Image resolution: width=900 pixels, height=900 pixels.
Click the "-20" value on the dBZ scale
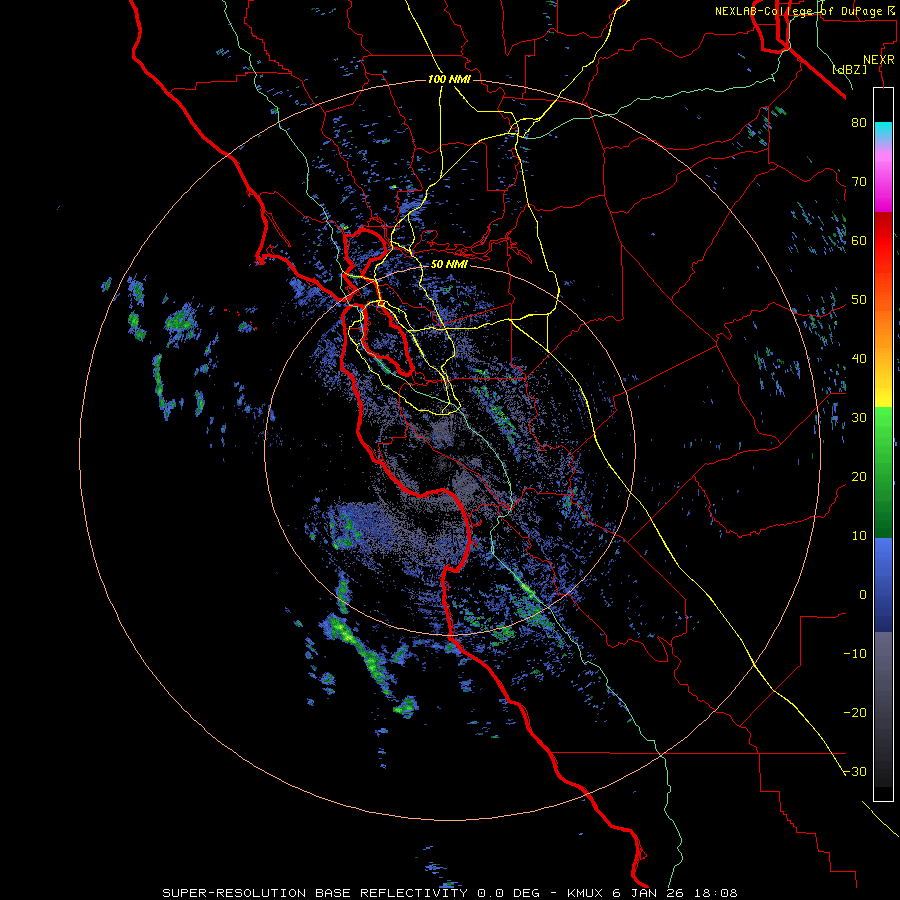tap(855, 713)
